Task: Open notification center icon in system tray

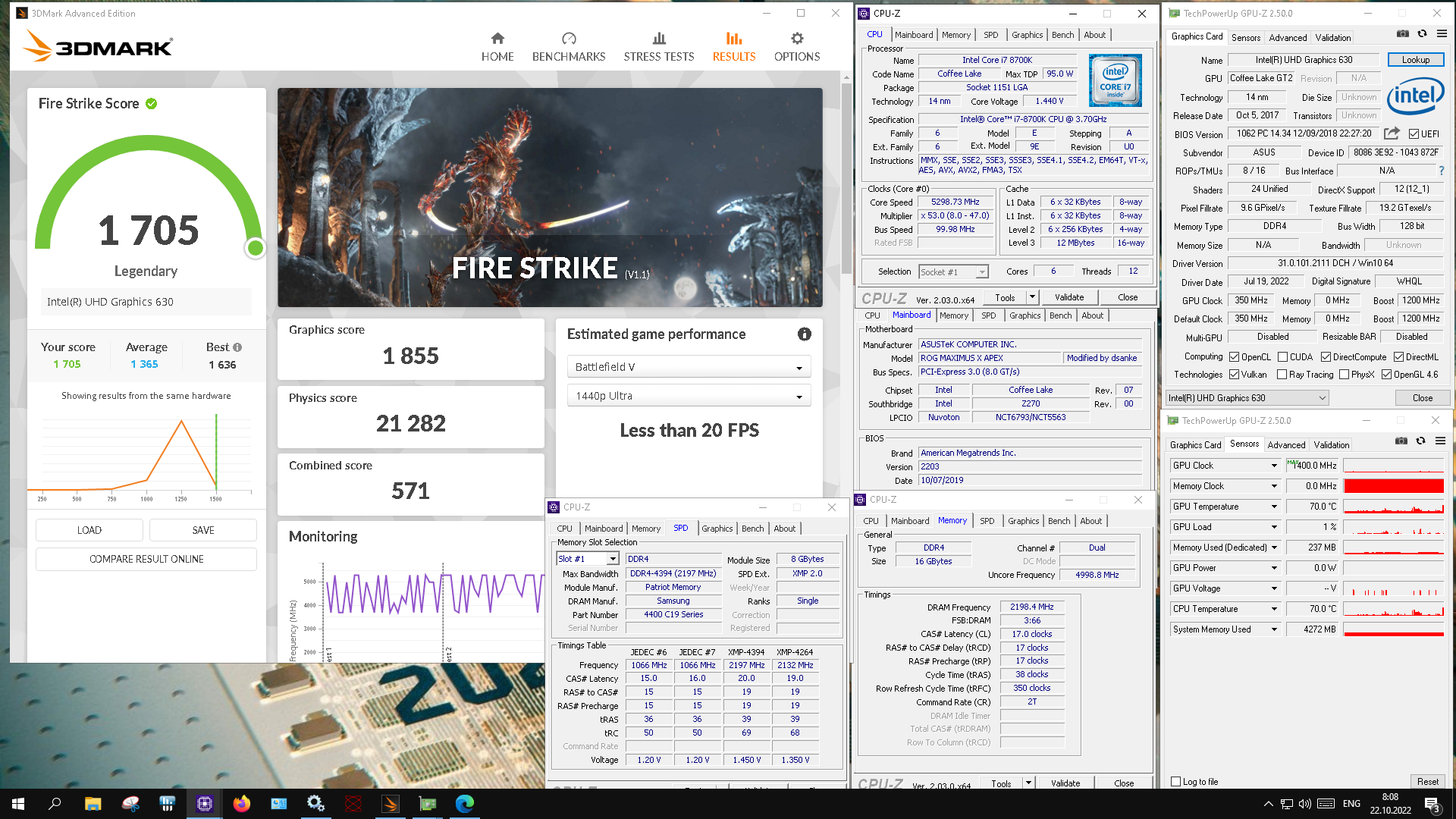Action: pyautogui.click(x=1432, y=805)
